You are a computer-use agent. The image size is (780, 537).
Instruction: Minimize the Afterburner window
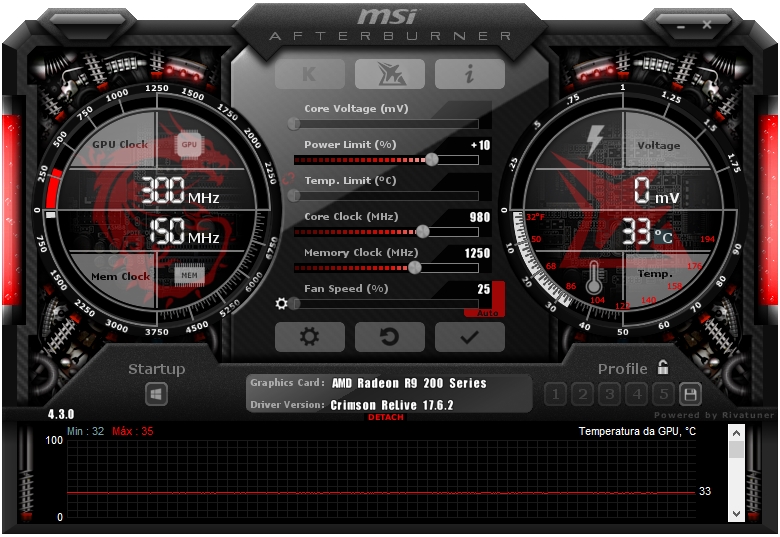click(x=681, y=25)
